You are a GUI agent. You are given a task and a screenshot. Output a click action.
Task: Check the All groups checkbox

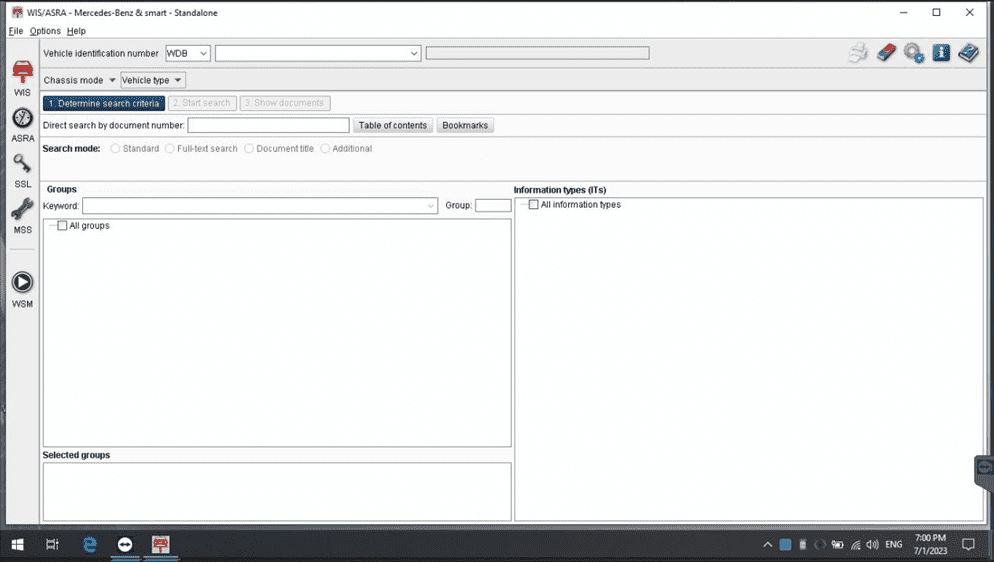(x=62, y=226)
